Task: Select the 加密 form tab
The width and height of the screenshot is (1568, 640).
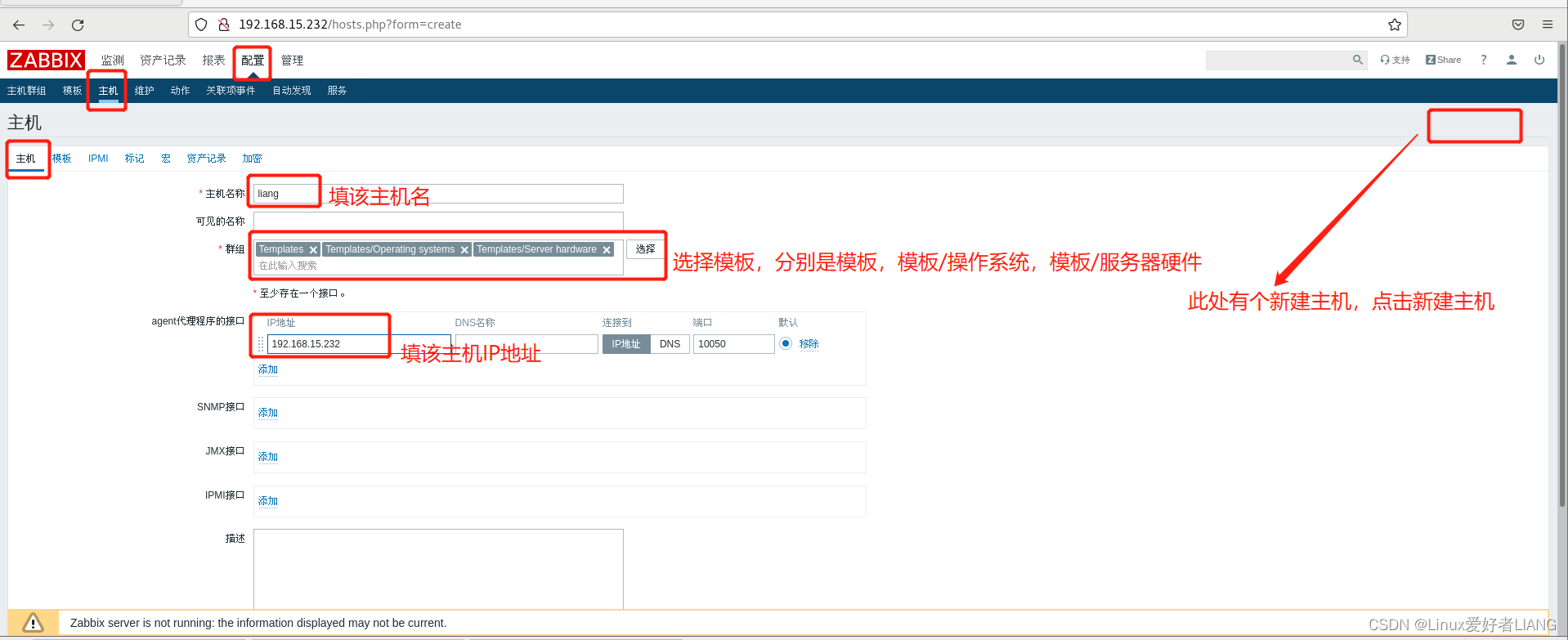Action: 252,159
